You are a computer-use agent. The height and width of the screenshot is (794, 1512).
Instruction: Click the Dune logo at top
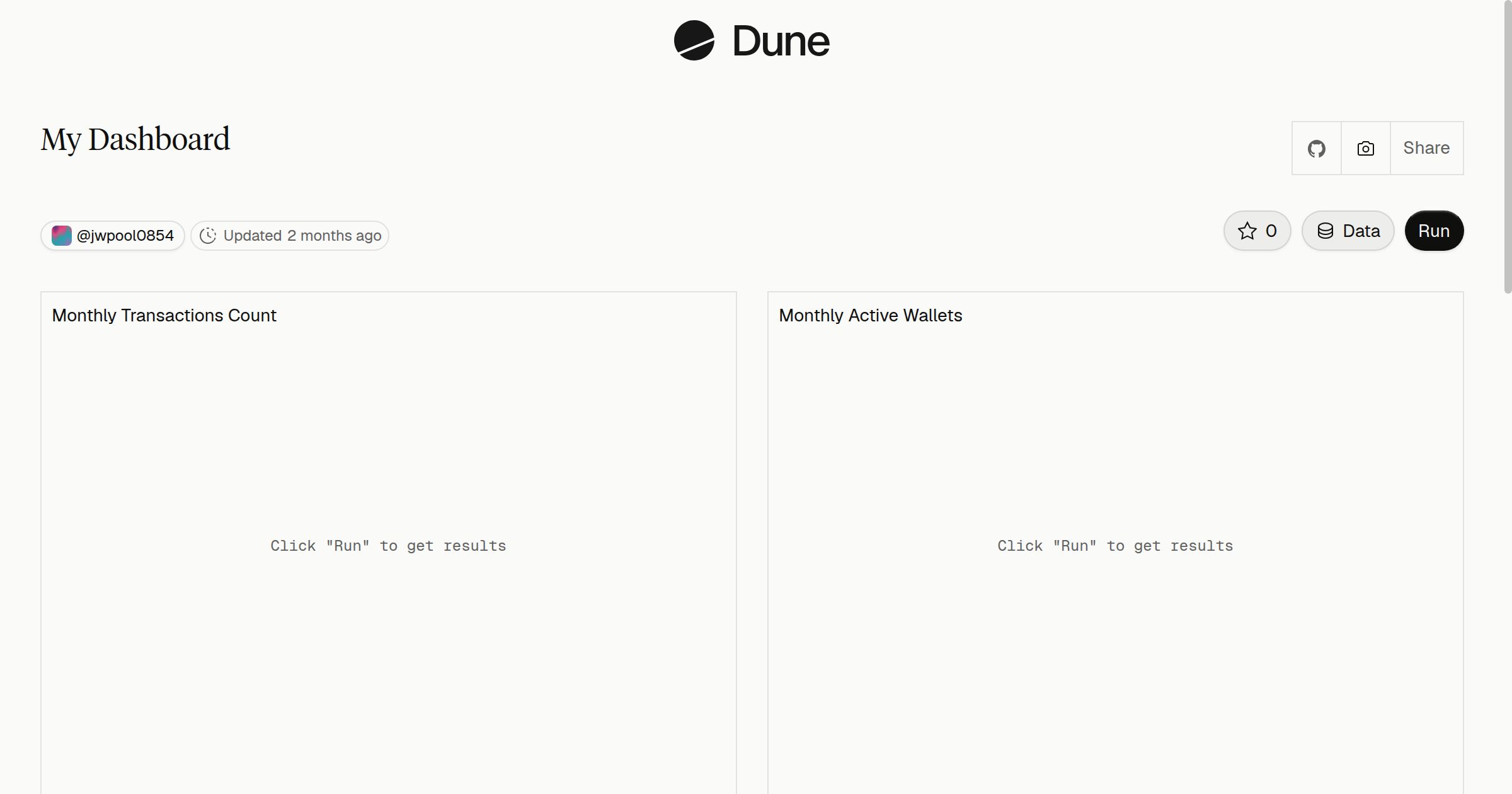click(752, 41)
